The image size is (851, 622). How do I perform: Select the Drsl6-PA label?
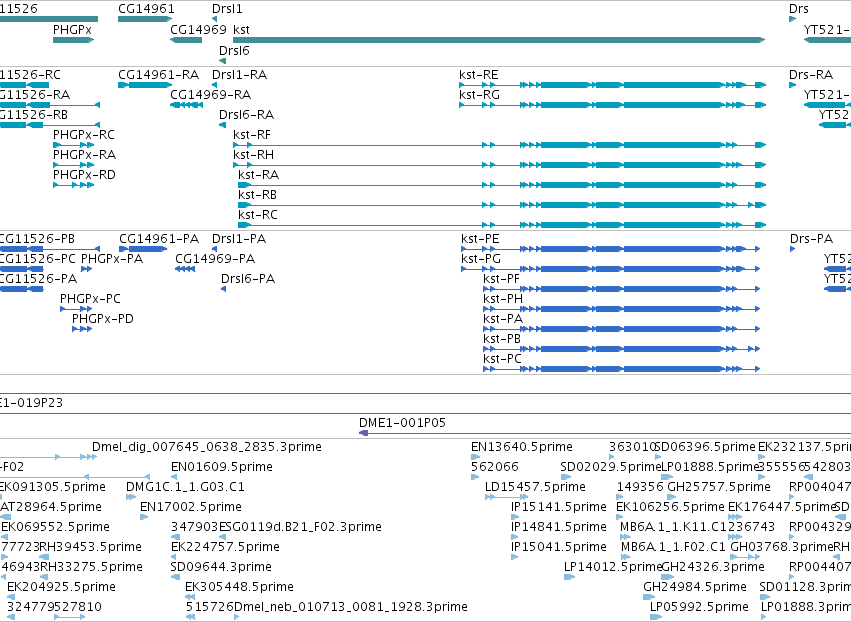pos(247,279)
